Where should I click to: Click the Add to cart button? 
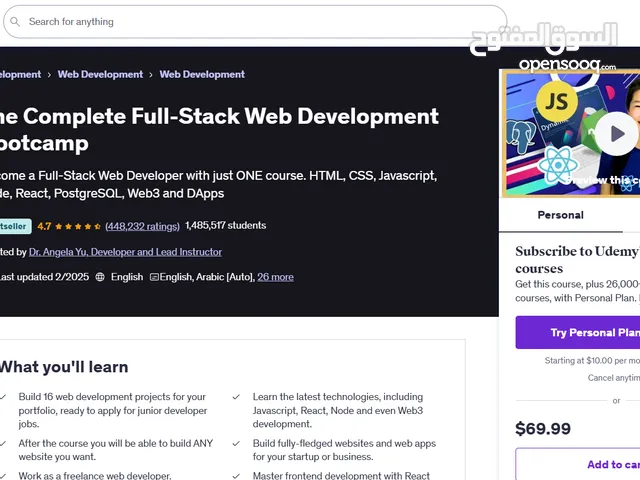point(578,464)
